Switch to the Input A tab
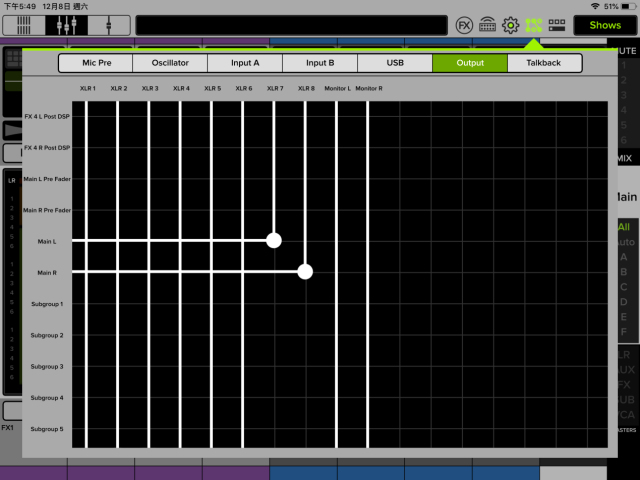 click(245, 63)
